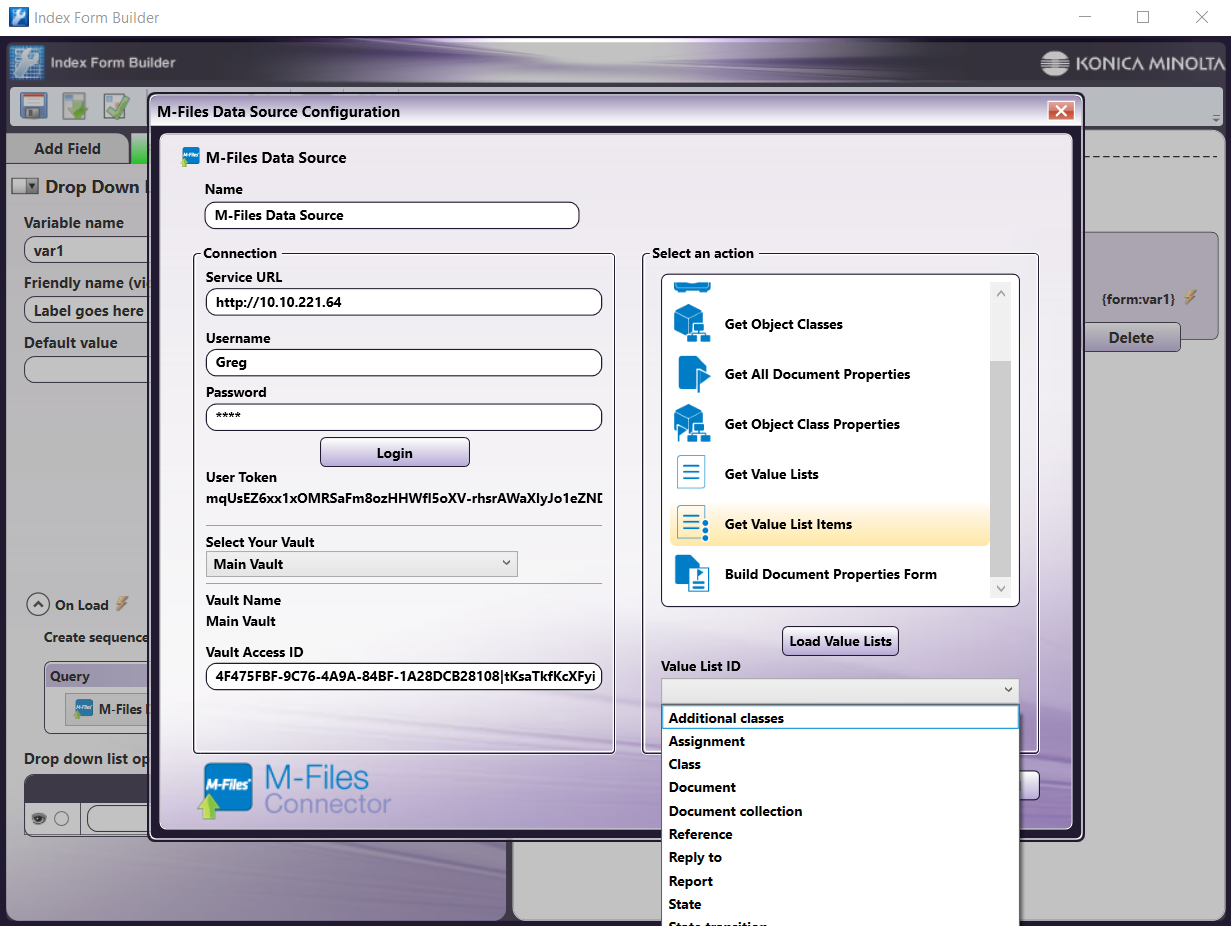Viewport: 1231px width, 926px height.
Task: Close the M-Files Data Source Configuration dialog
Action: (x=1060, y=111)
